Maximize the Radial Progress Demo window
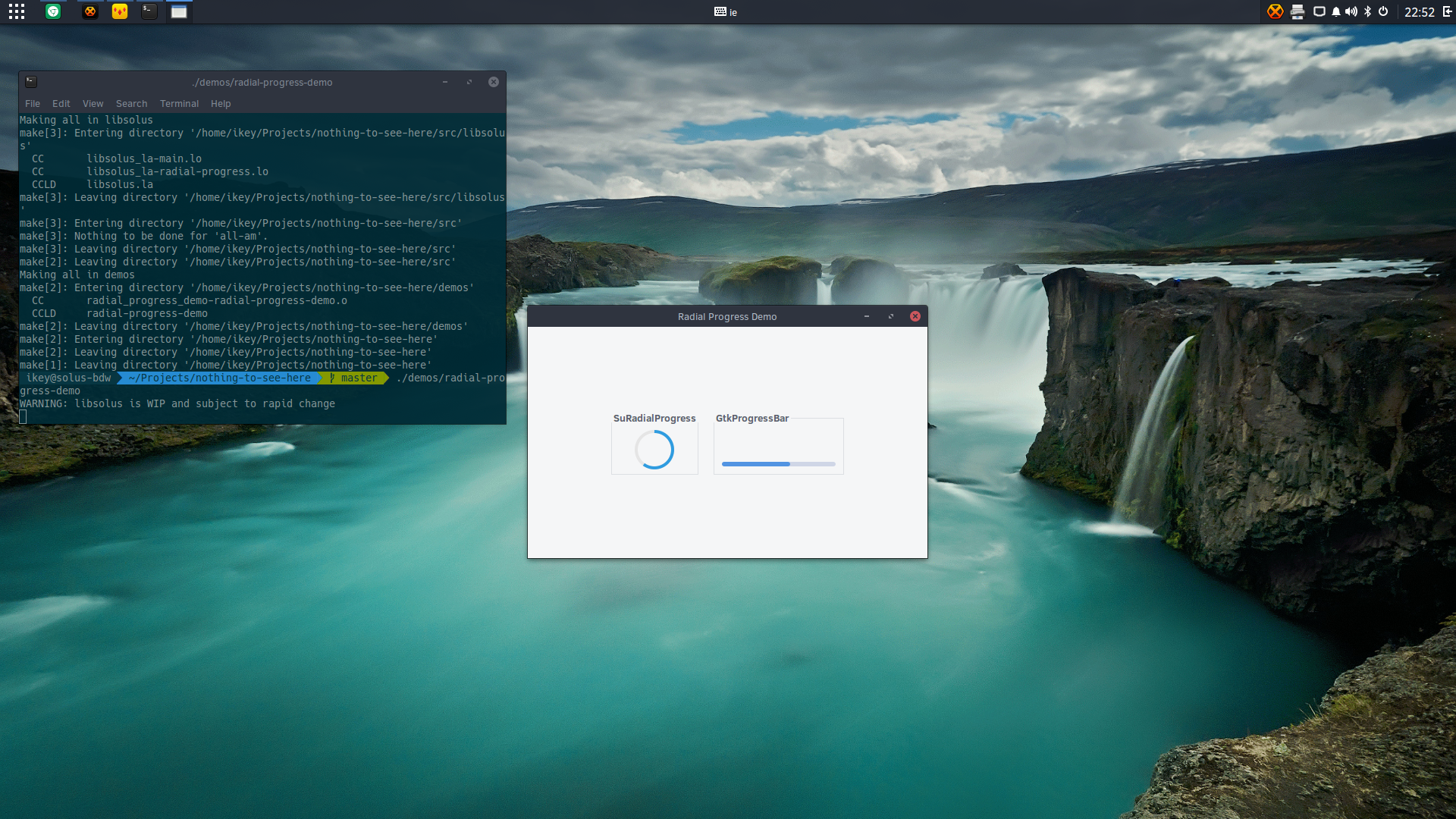The width and height of the screenshot is (1456, 819). point(891,316)
